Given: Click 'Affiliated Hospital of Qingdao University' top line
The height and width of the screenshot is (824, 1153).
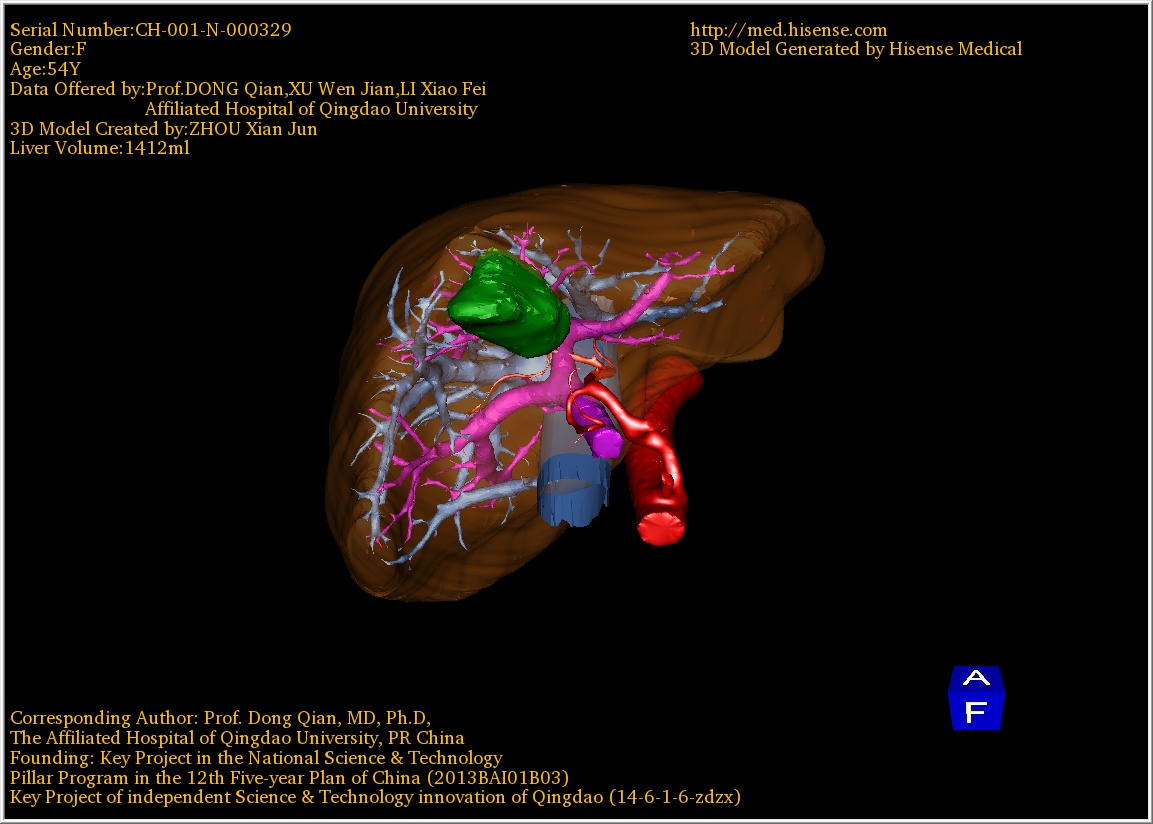Looking at the screenshot, I should pyautogui.click(x=311, y=109).
